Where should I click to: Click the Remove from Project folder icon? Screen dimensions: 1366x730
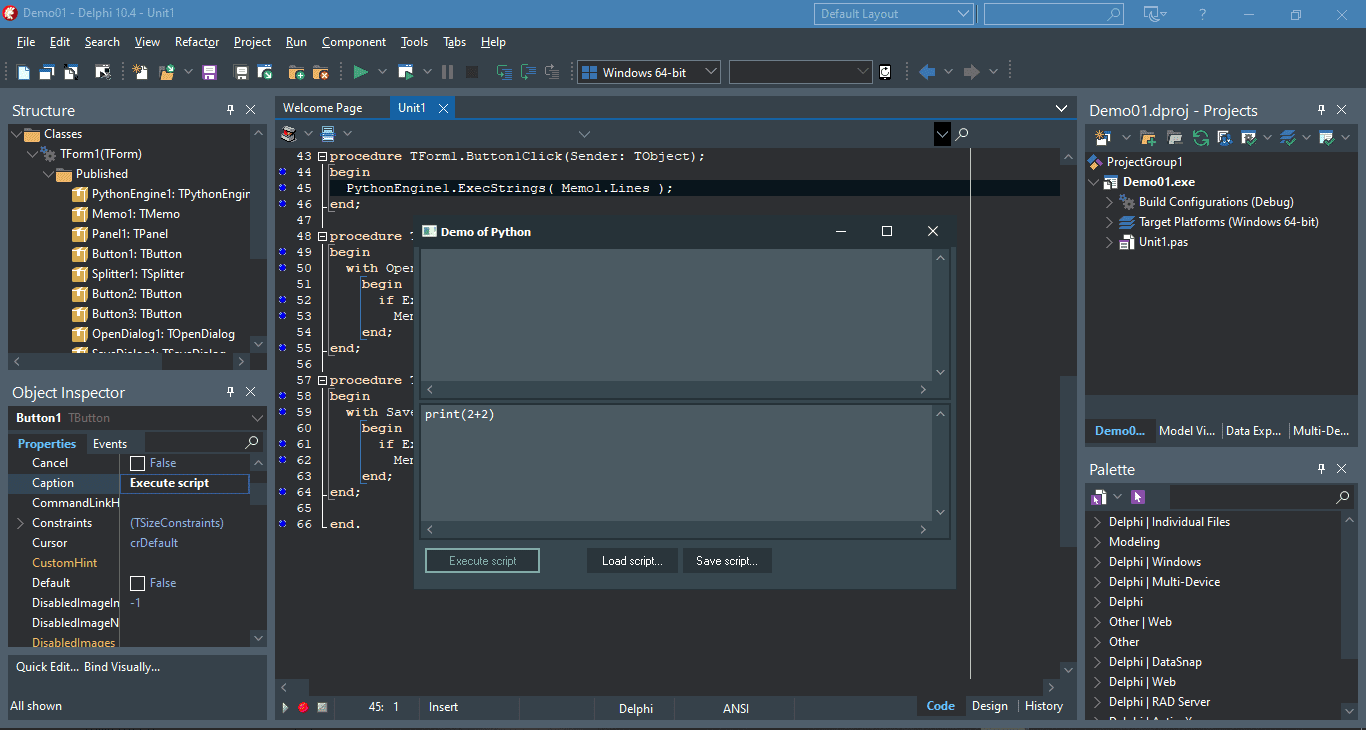pyautogui.click(x=322, y=71)
